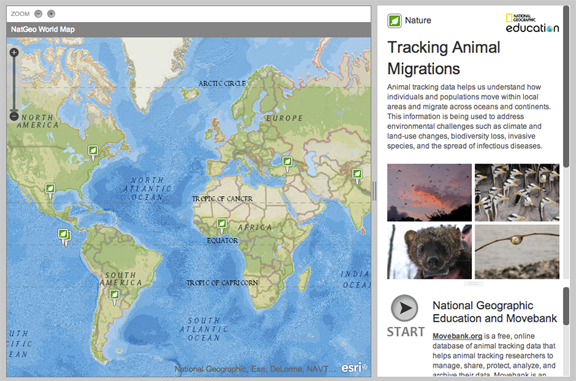The height and width of the screenshot is (381, 576).
Task: Click the zoom in plus icon in top toolbar
Action: pos(51,14)
